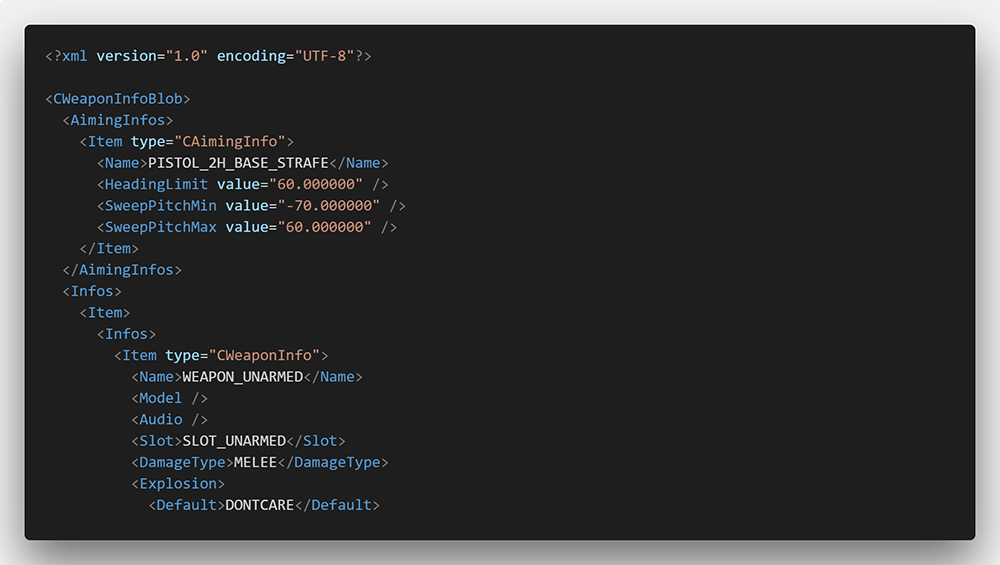Select the DONTCARE default value
Screen dimensions: 1000x565
[259, 505]
